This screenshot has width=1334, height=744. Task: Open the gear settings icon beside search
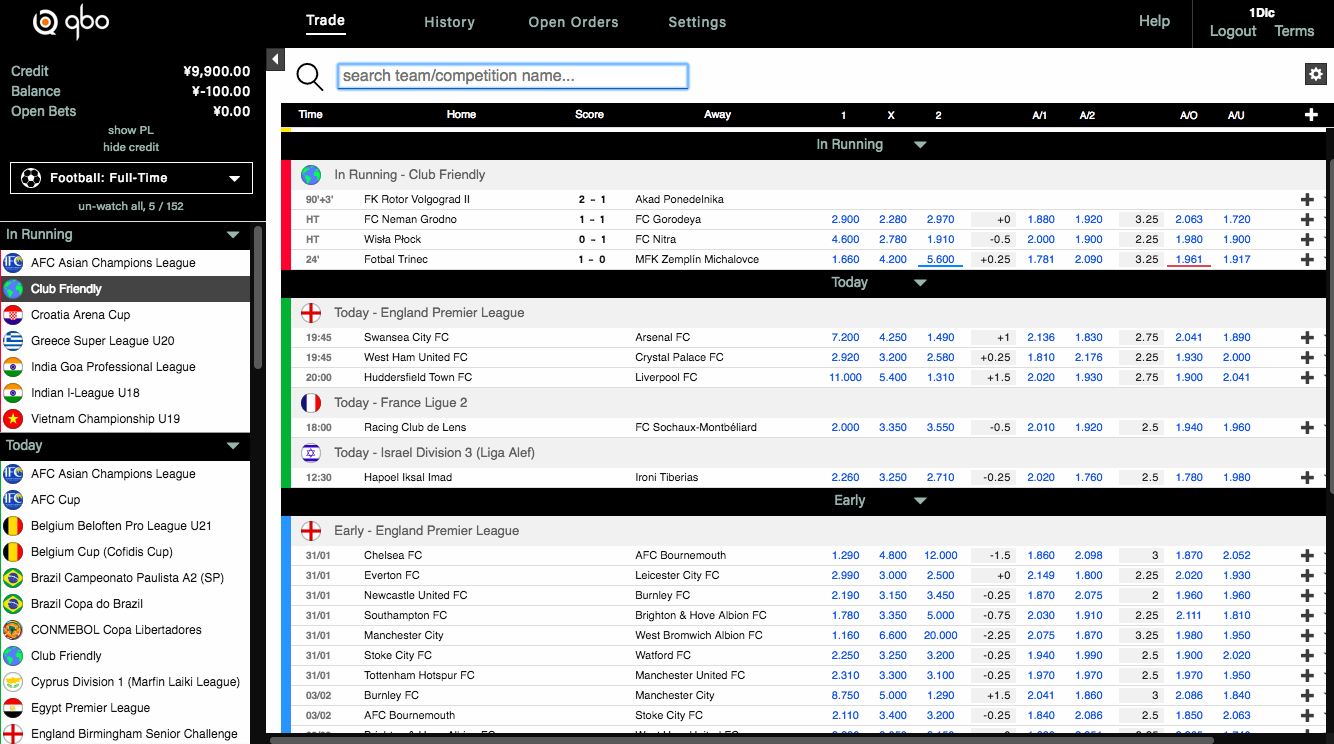pos(1315,74)
